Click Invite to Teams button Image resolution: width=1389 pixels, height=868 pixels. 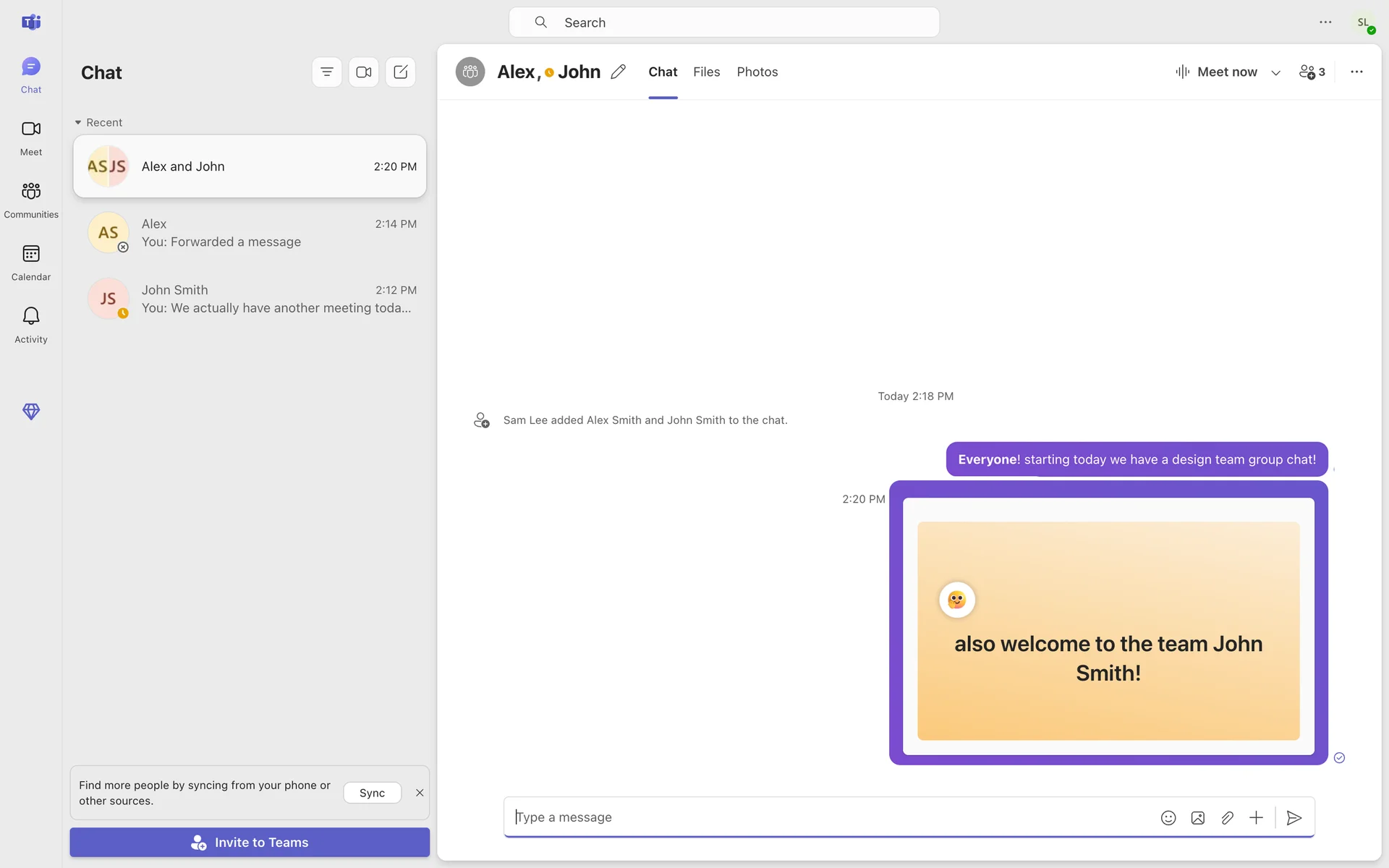coord(250,842)
